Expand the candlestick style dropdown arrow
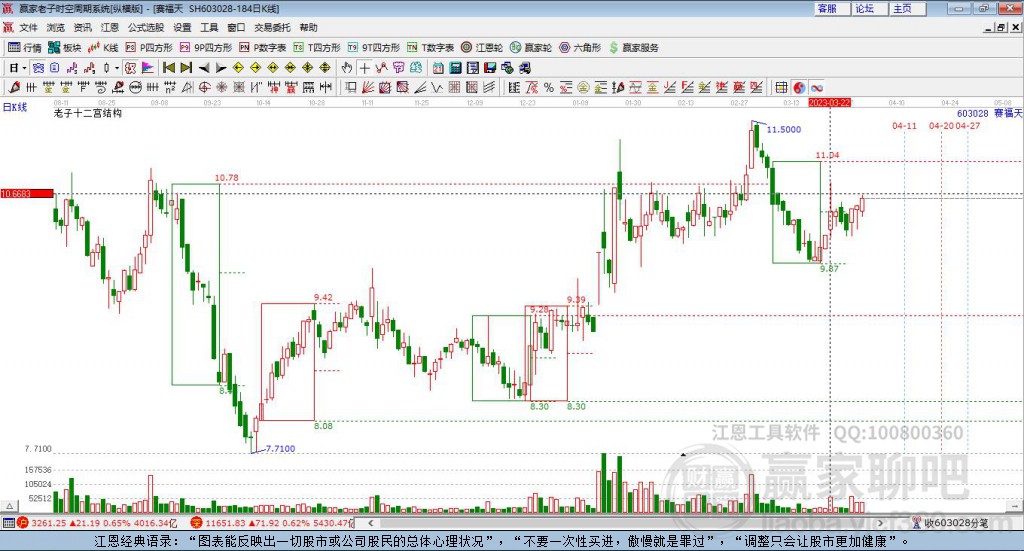The height and width of the screenshot is (551, 1024). (x=117, y=68)
